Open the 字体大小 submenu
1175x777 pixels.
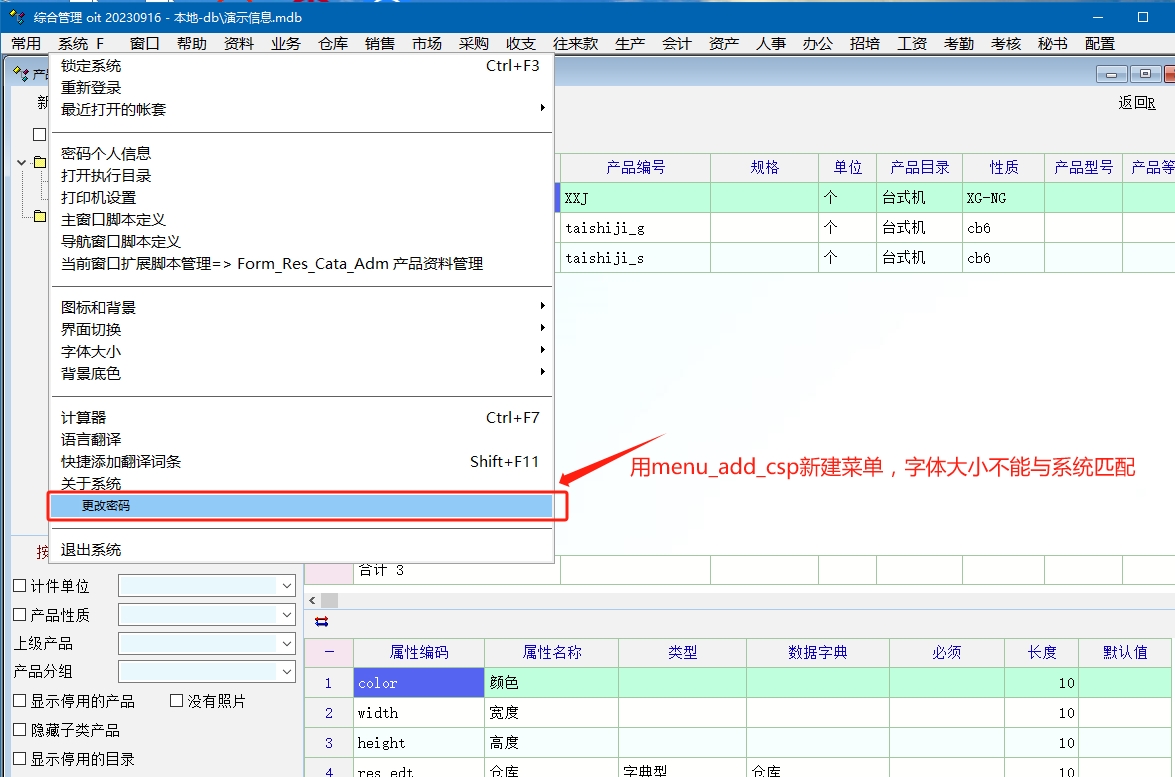[x=91, y=351]
